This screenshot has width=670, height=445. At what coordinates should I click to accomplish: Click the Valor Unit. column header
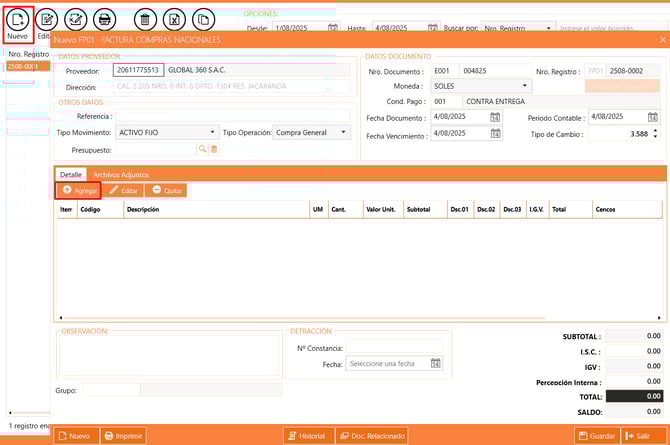383,209
